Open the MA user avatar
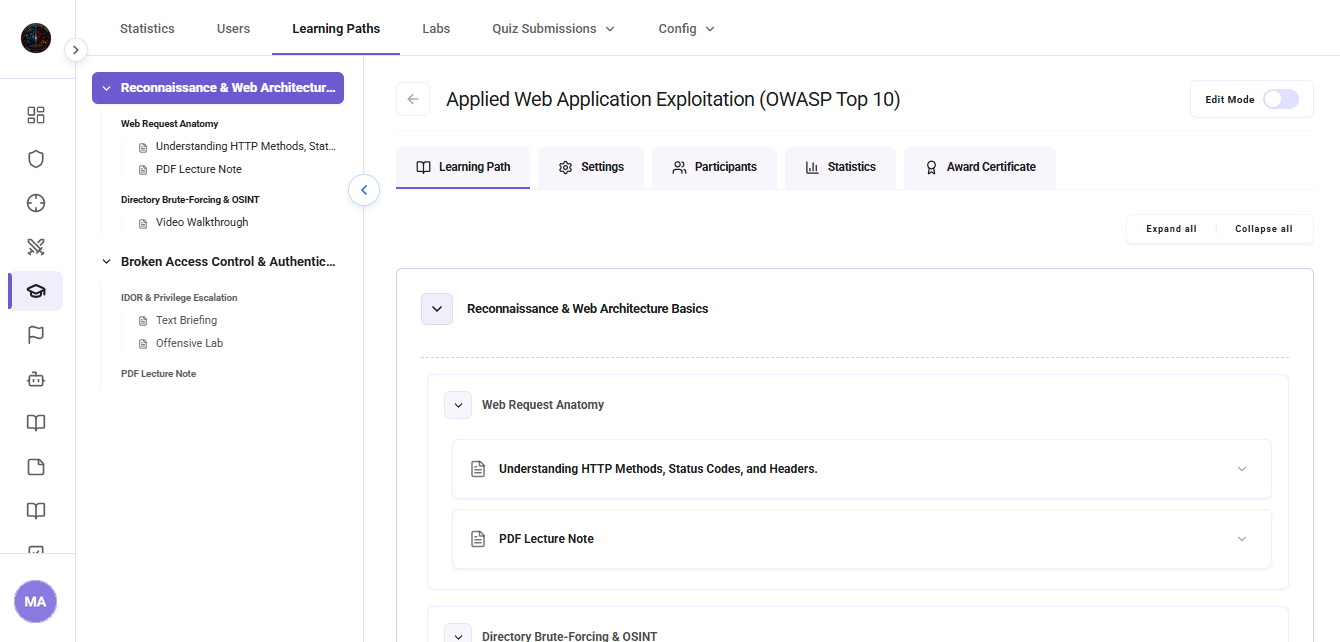Screen dimensions: 1340x642 36,602
